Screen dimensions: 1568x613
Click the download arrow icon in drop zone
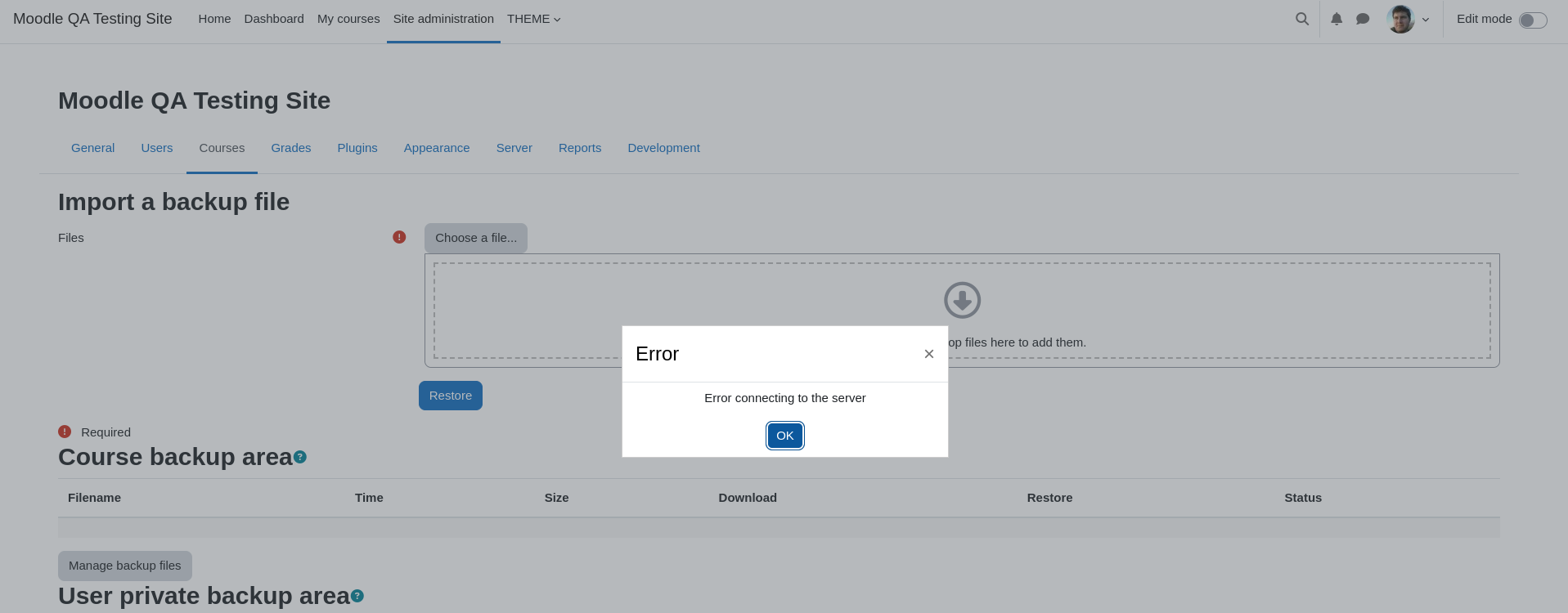click(963, 300)
